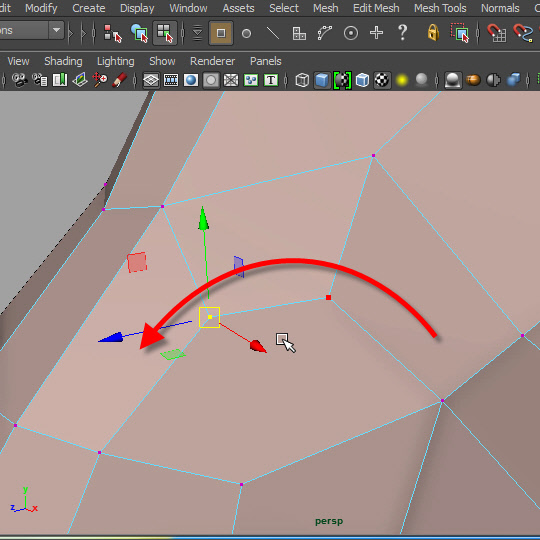The height and width of the screenshot is (540, 540).
Task: Toggle the gate mask icon
Action: [x=211, y=81]
